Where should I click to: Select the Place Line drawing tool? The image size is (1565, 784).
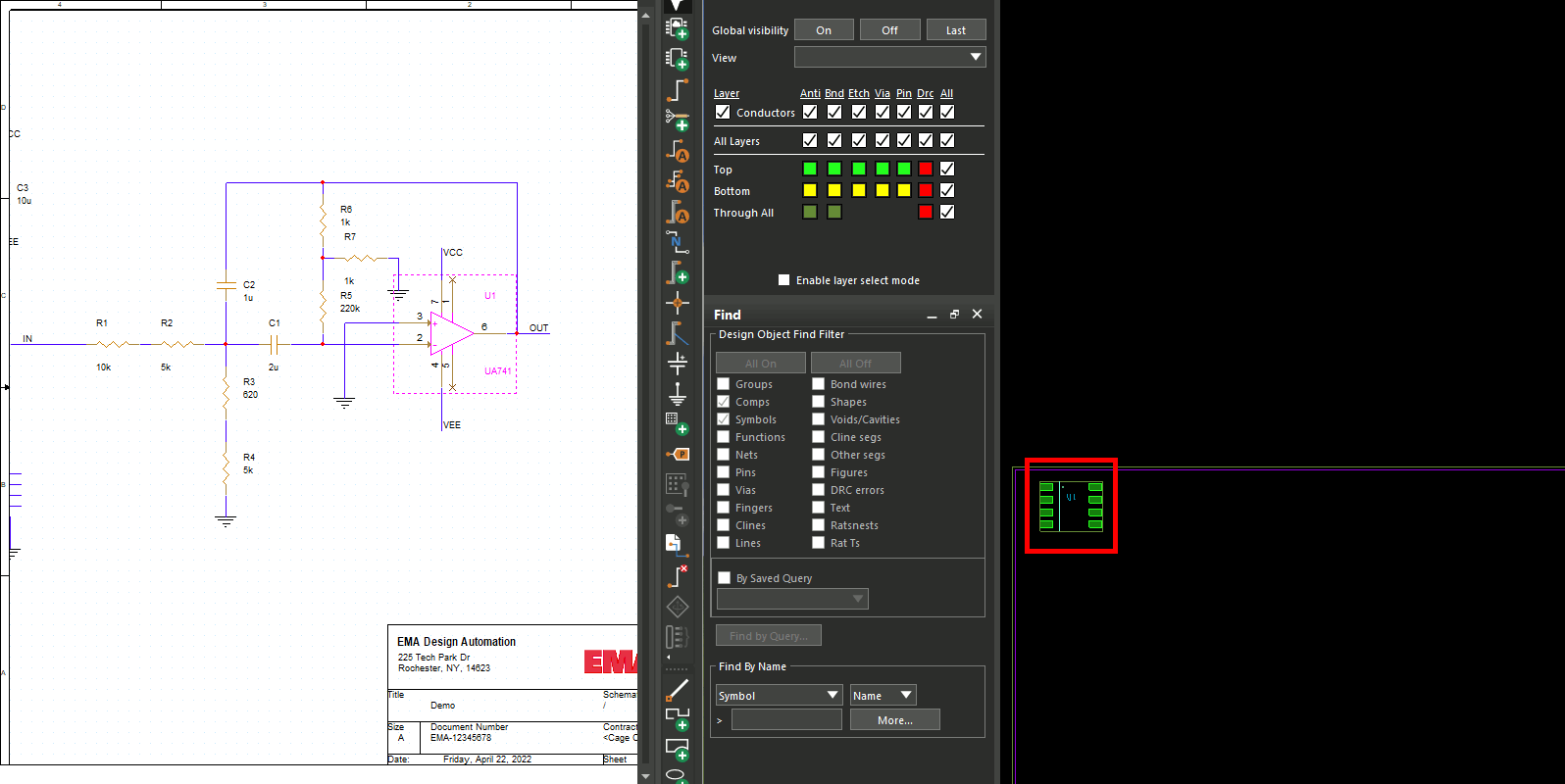click(677, 691)
